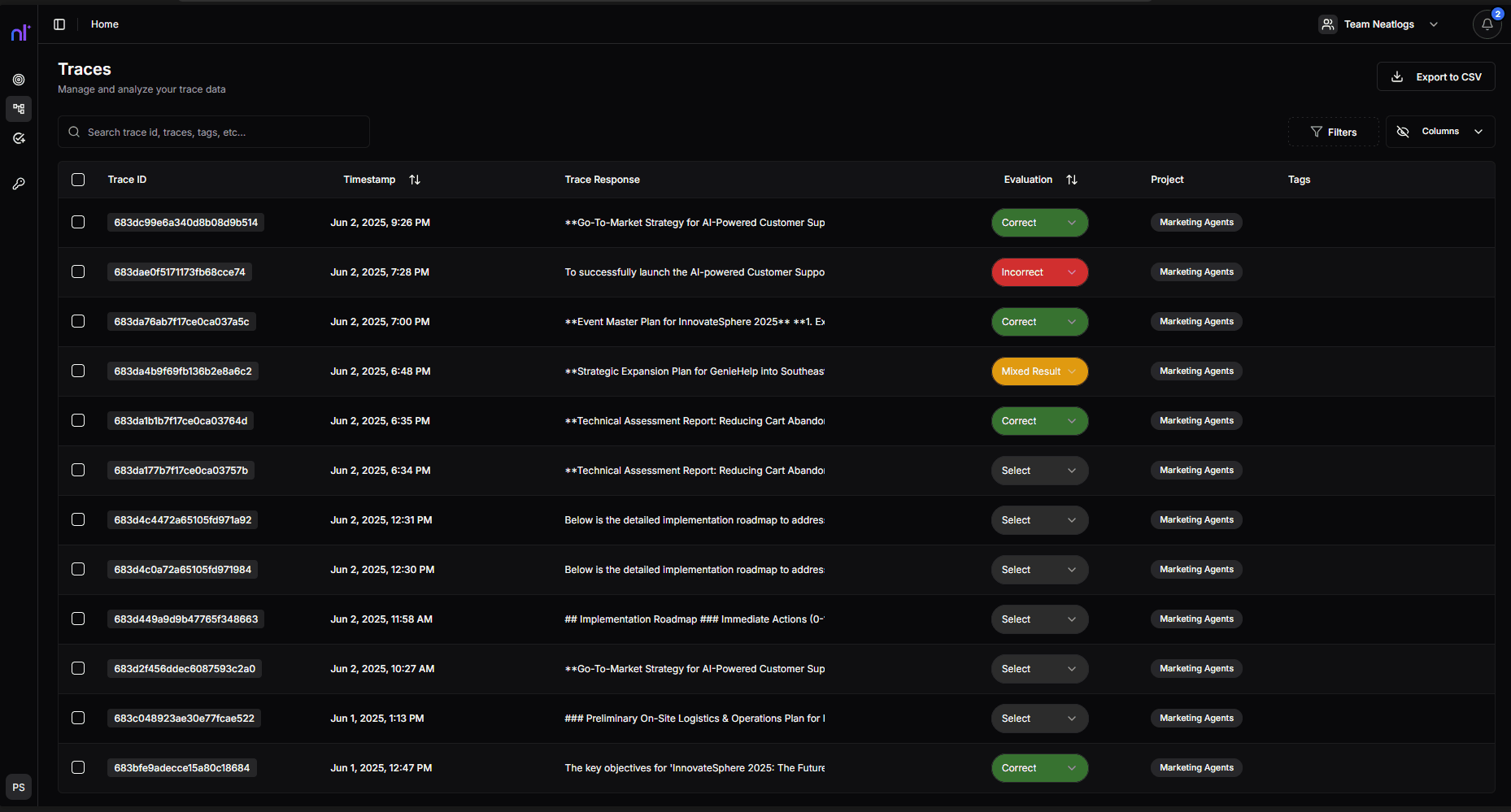Open the Select evaluation dropdown on the 6:34 PM trace
The image size is (1511, 812).
pos(1039,470)
